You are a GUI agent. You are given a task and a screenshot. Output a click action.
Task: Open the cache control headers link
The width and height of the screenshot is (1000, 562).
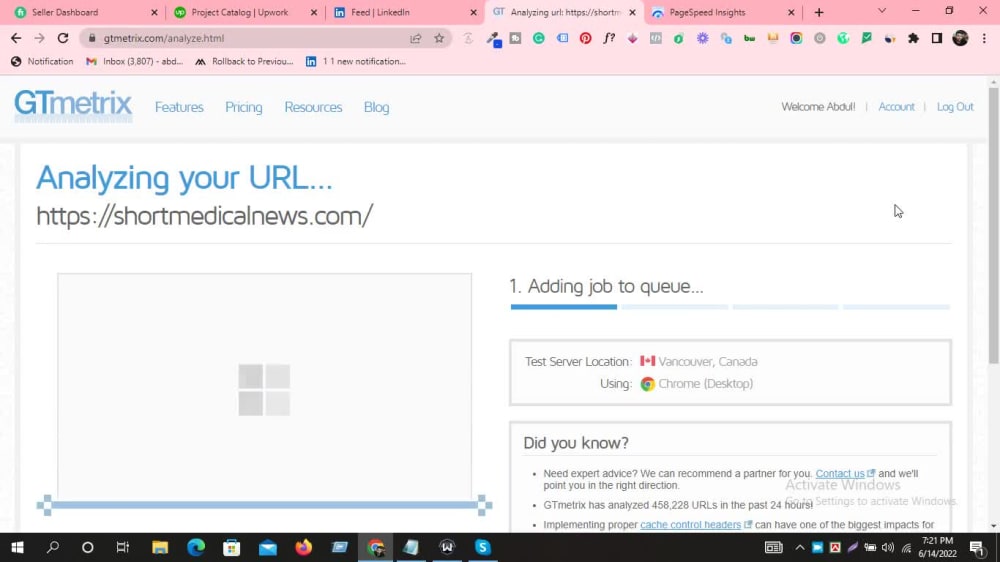click(x=691, y=524)
